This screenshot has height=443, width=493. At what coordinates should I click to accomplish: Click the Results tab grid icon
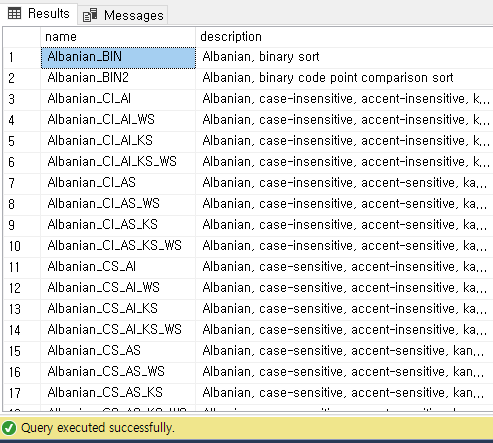[x=14, y=13]
